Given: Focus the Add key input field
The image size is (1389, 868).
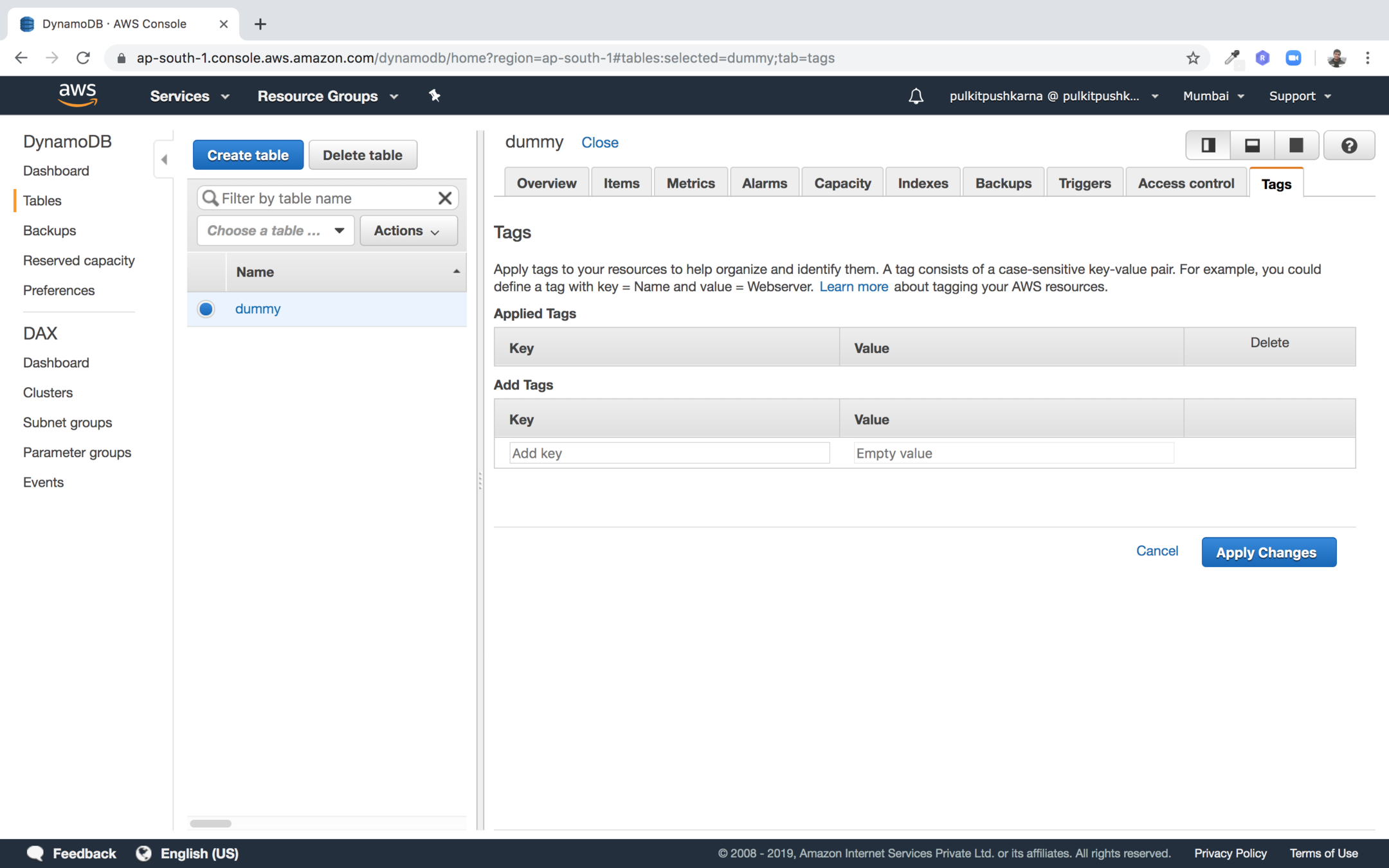Looking at the screenshot, I should pyautogui.click(x=669, y=453).
